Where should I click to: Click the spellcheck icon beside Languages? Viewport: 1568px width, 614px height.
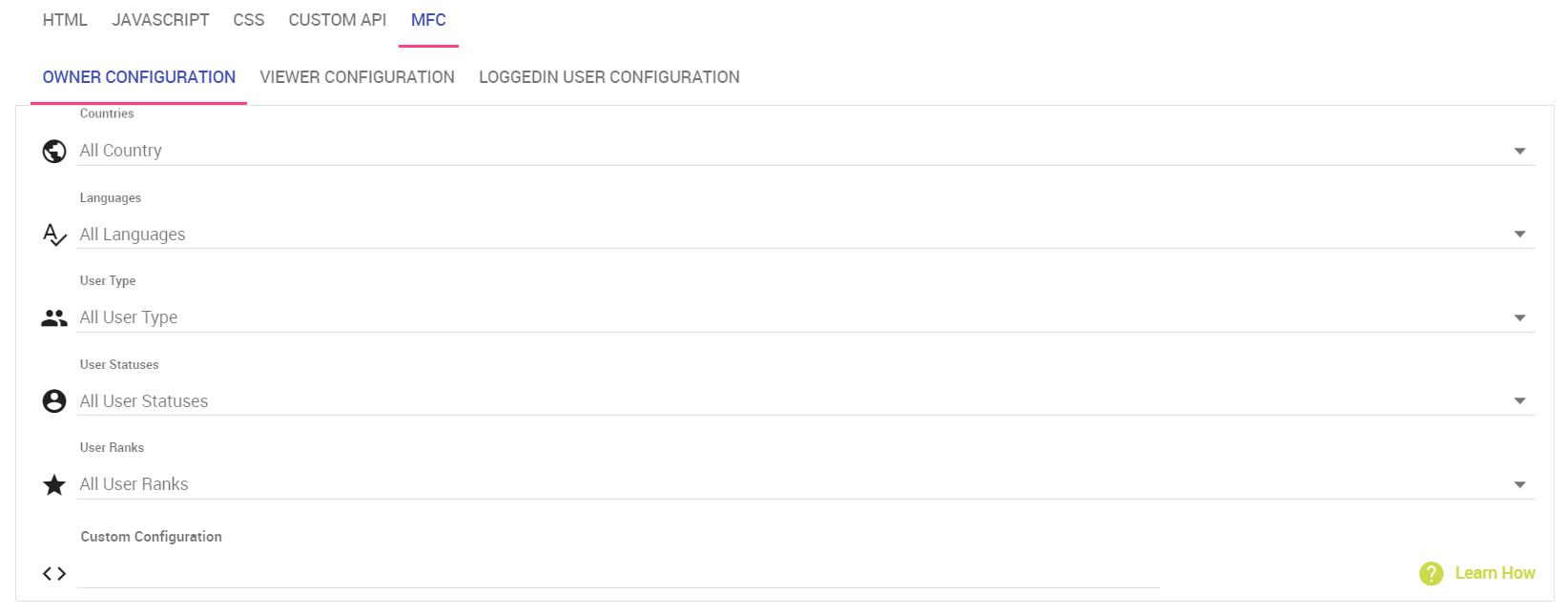pyautogui.click(x=54, y=235)
